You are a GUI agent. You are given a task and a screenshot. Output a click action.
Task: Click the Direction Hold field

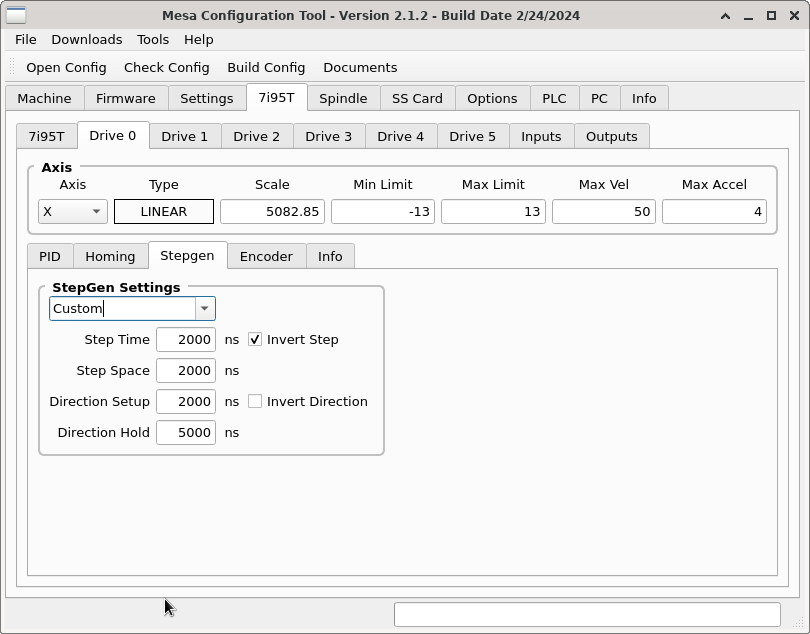pos(186,432)
